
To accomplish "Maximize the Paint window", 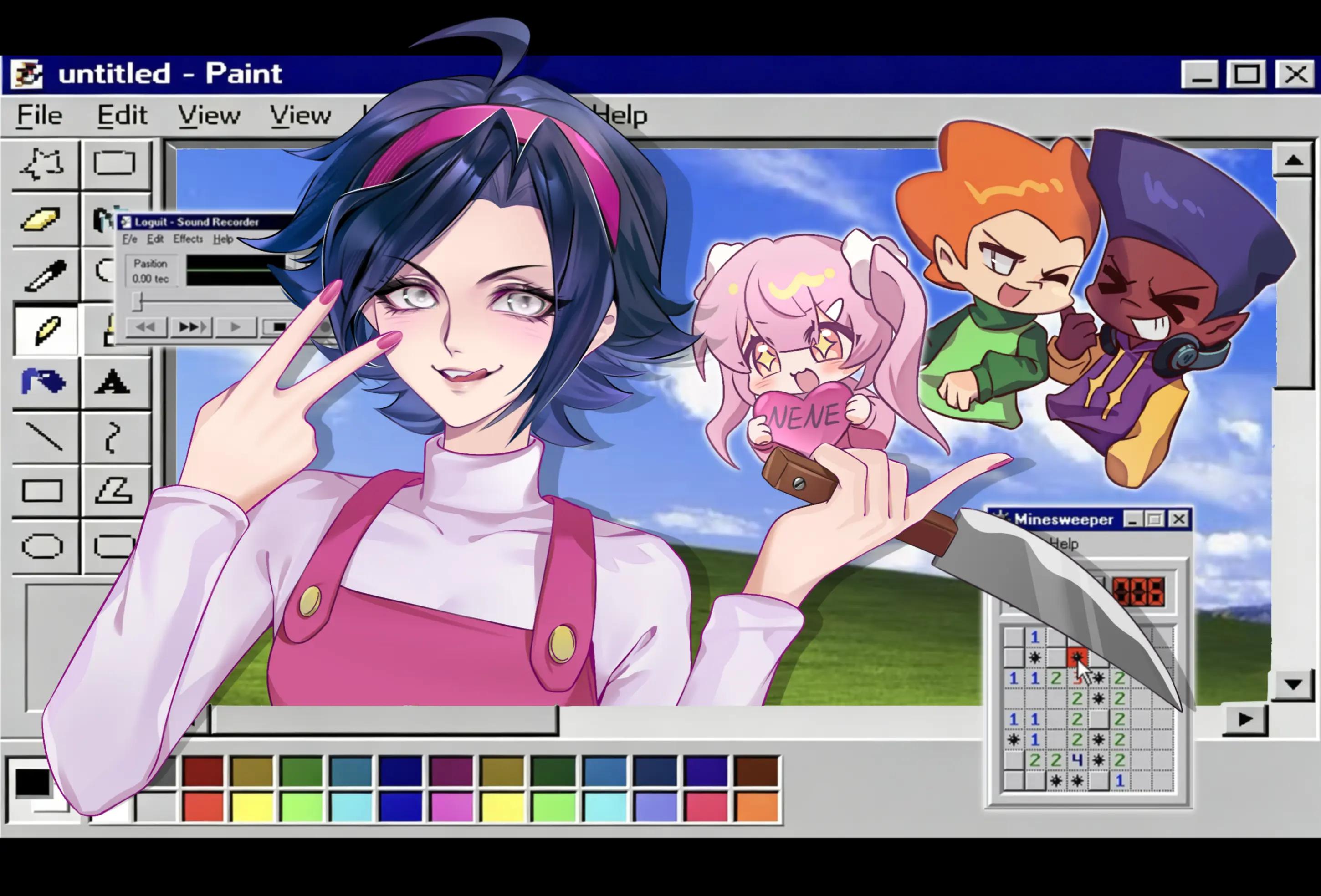I will pos(1247,74).
